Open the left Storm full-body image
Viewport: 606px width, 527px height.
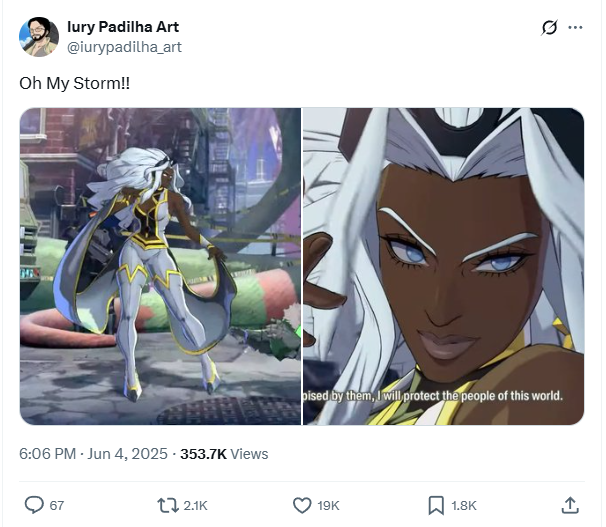coord(160,266)
